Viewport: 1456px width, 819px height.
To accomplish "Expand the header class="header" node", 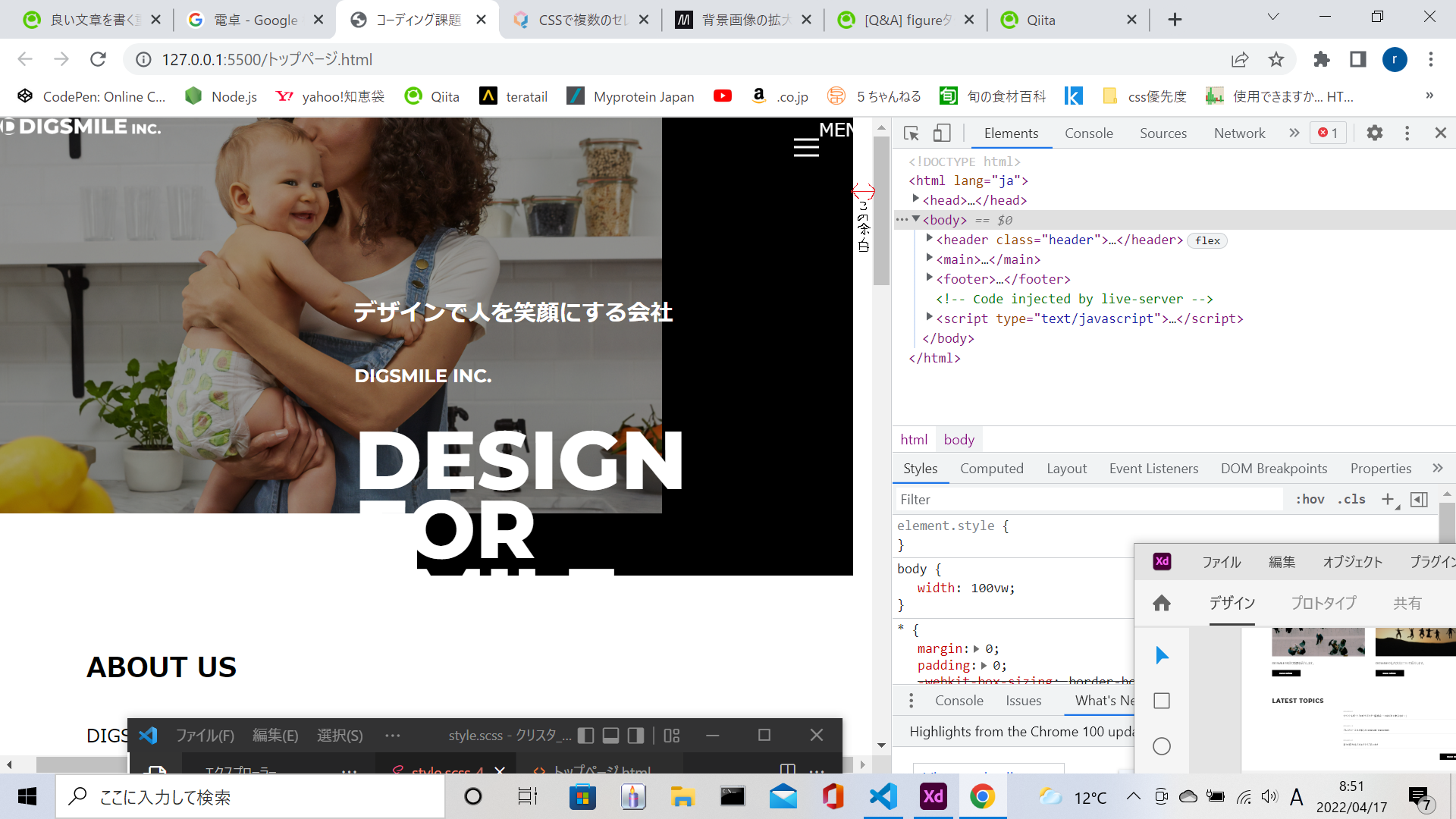I will point(930,239).
